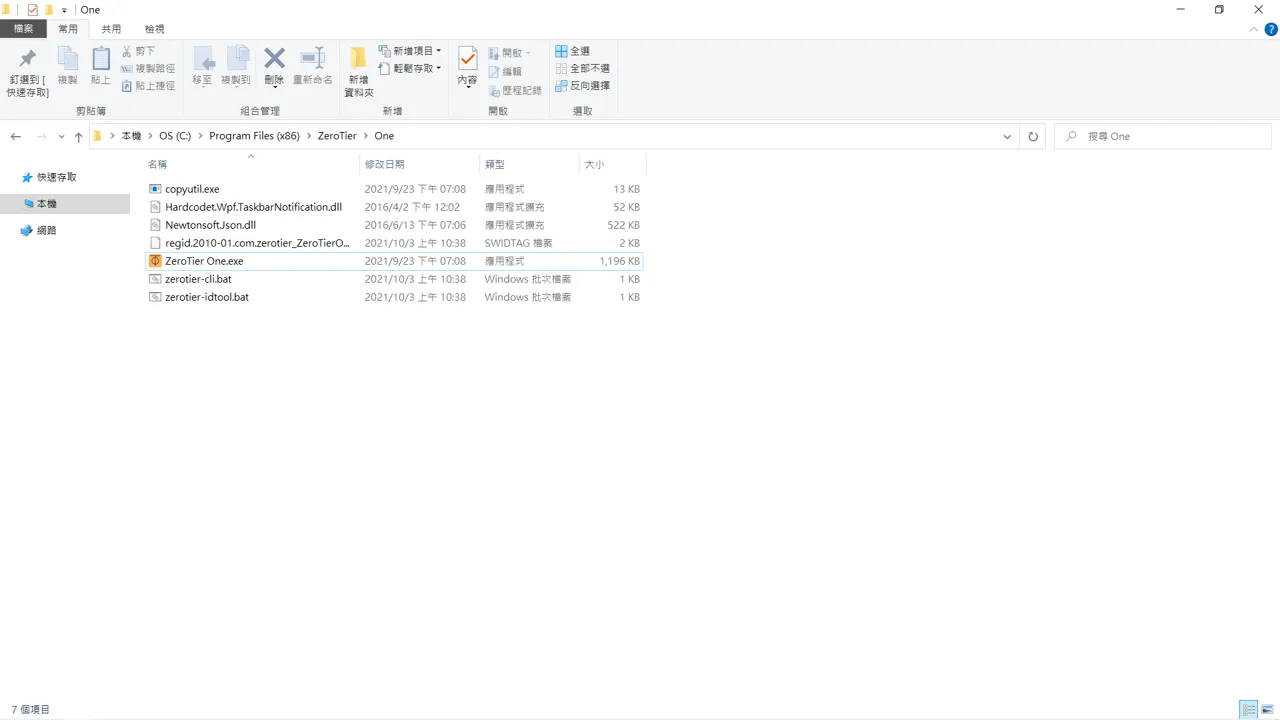
Task: Create a new folder via ribbon icon
Action: [x=358, y=60]
